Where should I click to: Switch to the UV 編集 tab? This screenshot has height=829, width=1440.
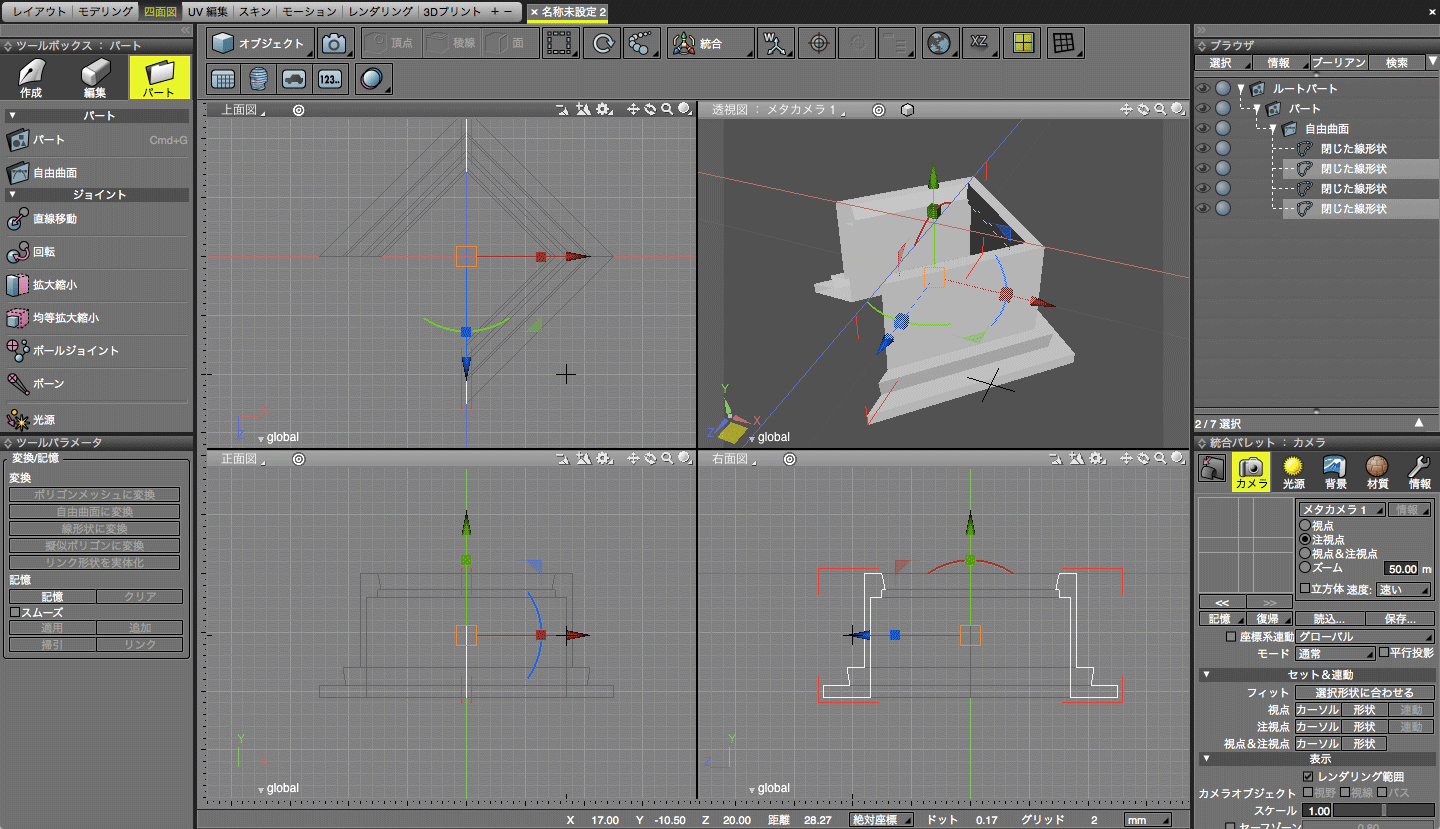tap(209, 11)
